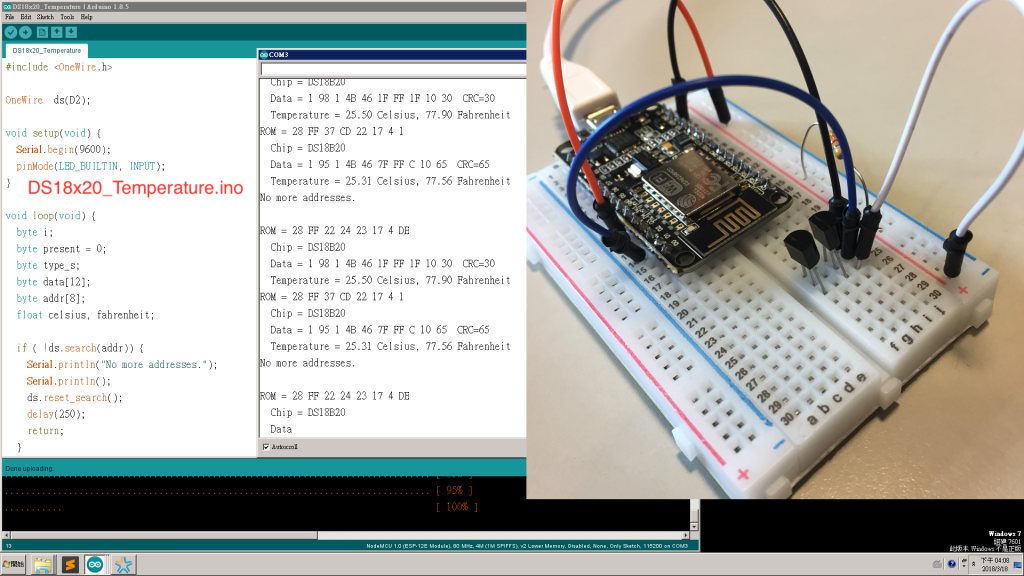Click the New sketch toolbar icon
This screenshot has height=576, width=1024.
coord(42,32)
